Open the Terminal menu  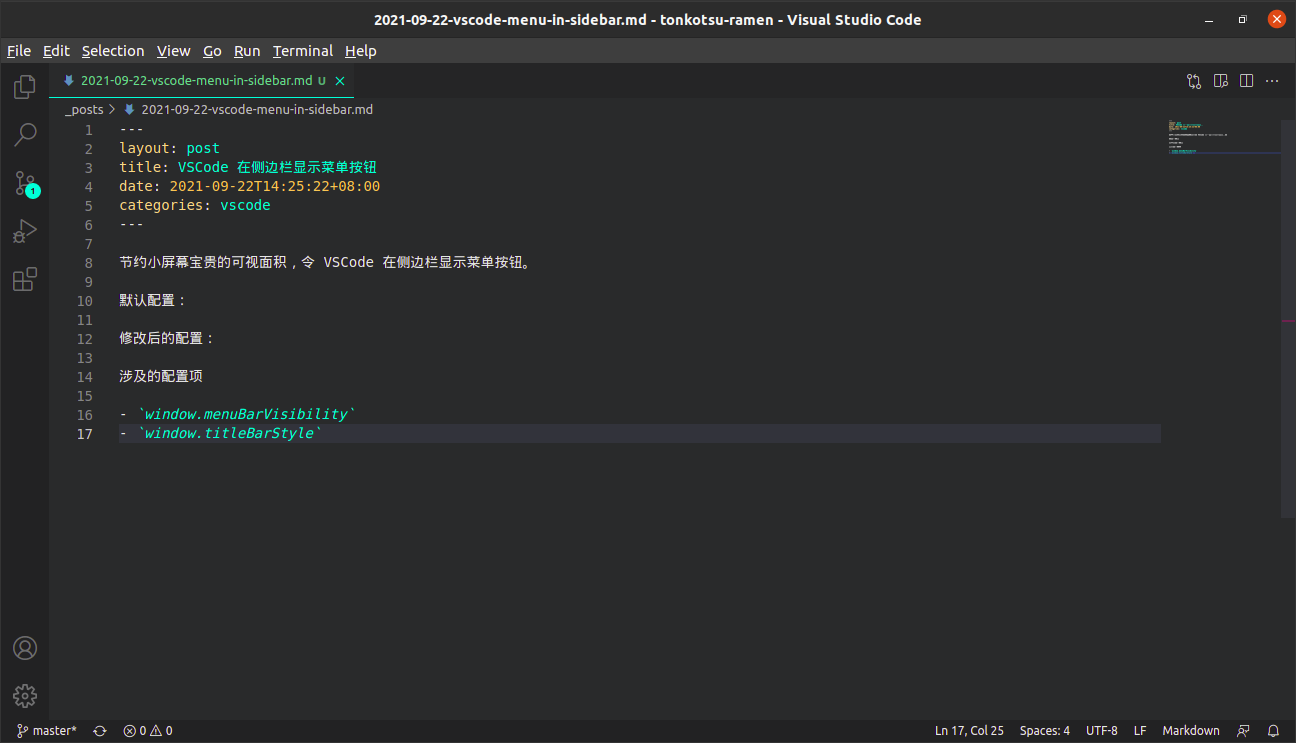303,51
